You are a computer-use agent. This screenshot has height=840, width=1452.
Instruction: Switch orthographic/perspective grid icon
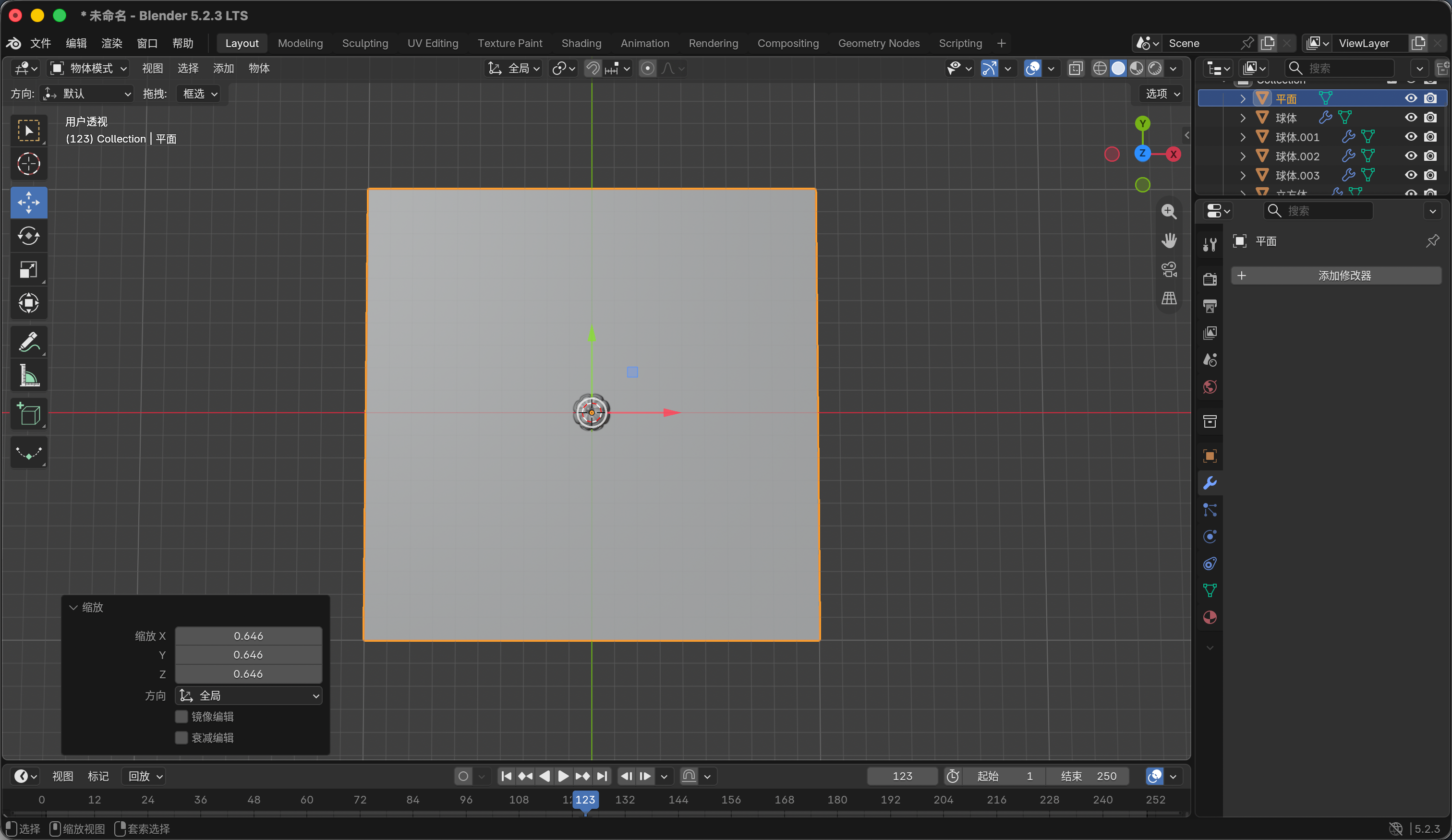[1169, 299]
